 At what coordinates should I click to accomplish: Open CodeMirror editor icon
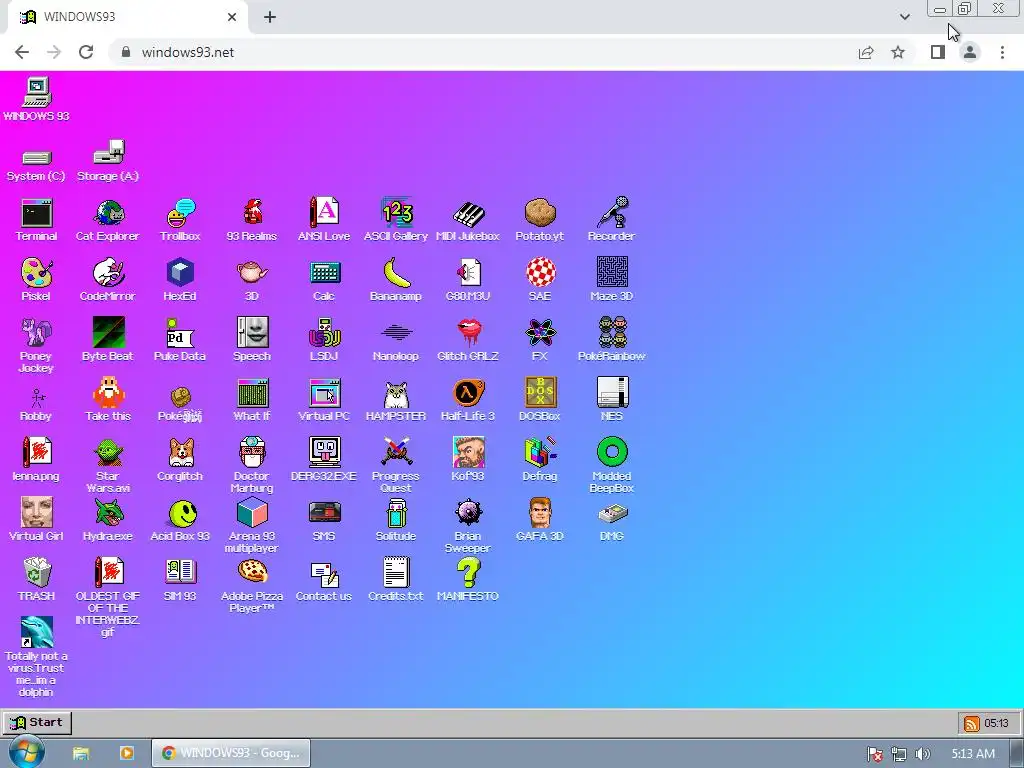[108, 280]
